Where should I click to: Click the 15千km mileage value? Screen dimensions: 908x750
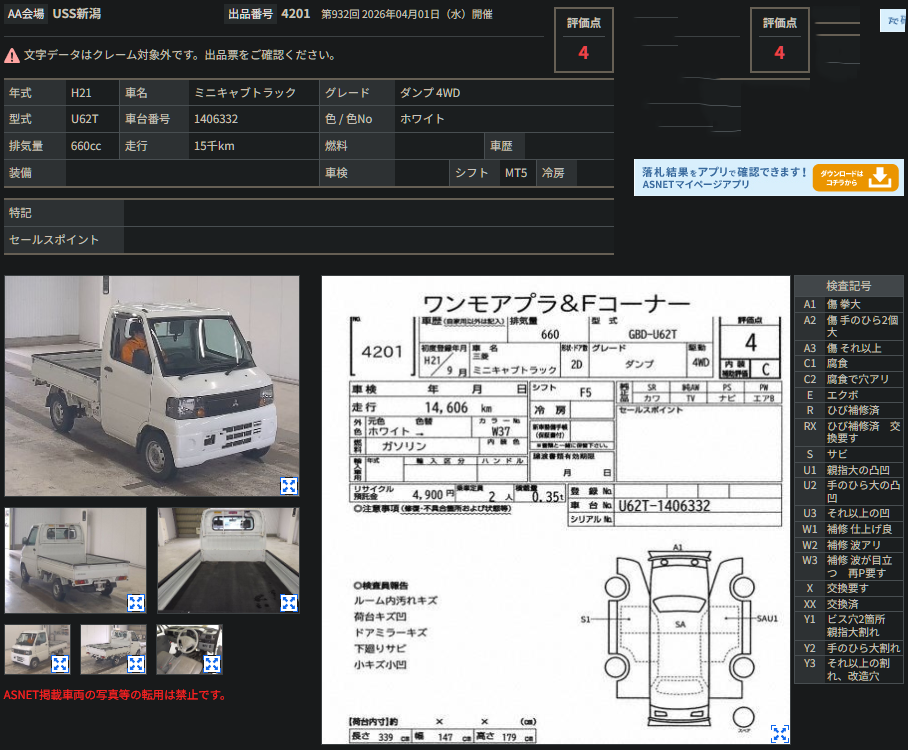tap(214, 146)
